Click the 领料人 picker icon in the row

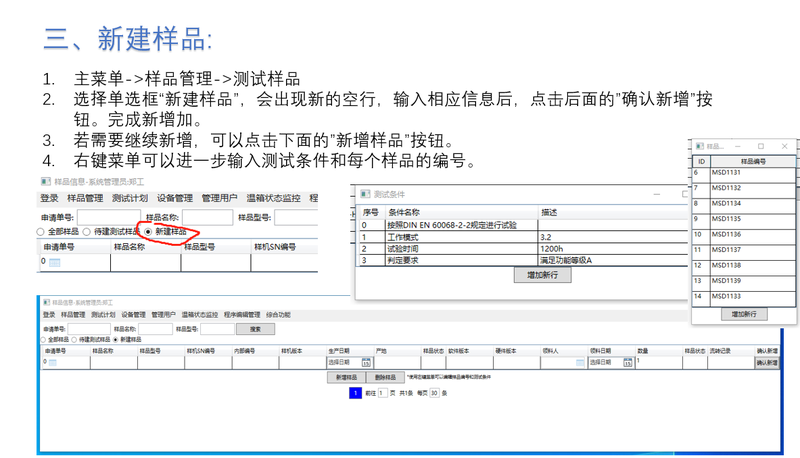(580, 363)
